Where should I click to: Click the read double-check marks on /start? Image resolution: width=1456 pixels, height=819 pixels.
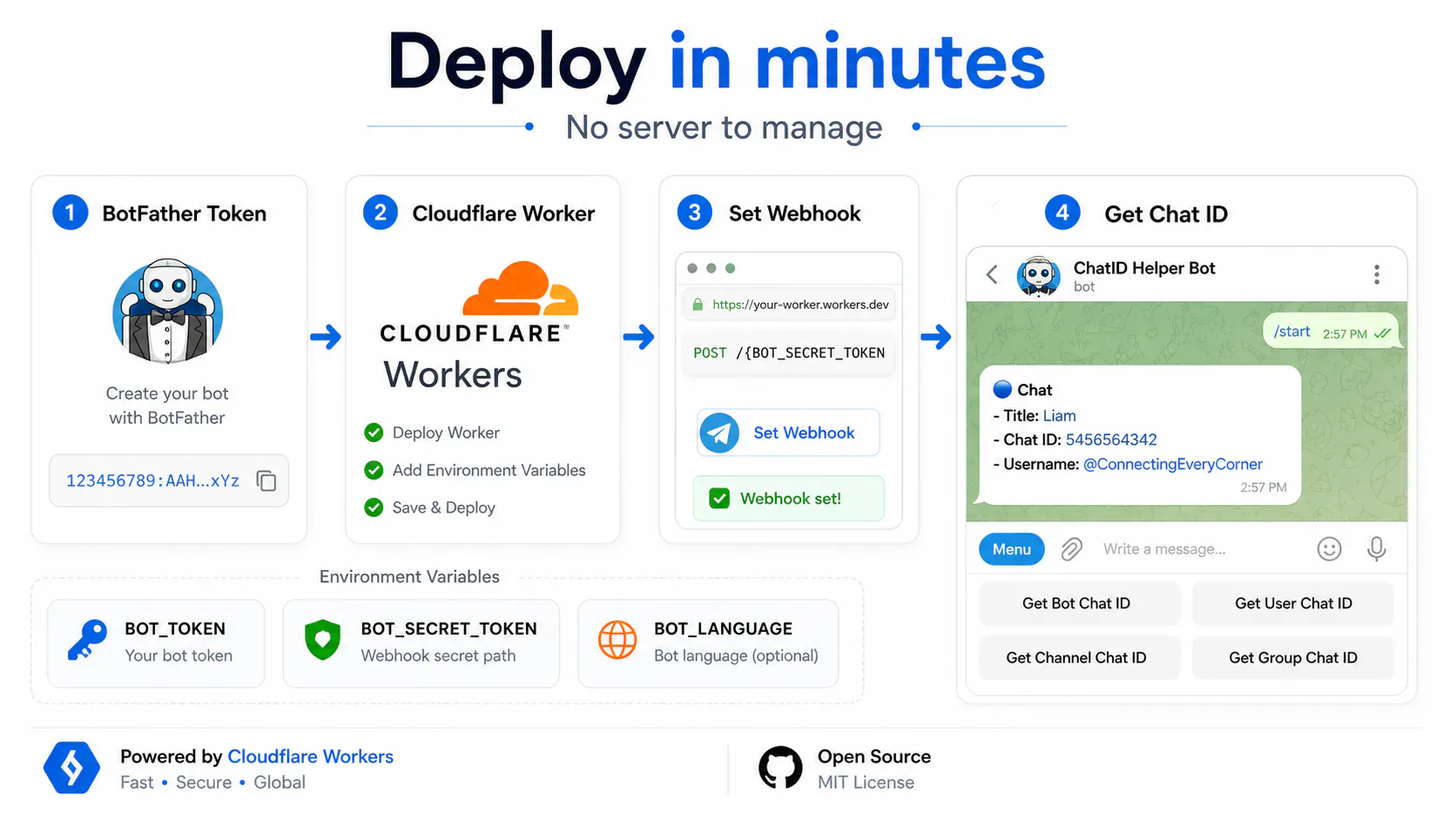[1382, 333]
